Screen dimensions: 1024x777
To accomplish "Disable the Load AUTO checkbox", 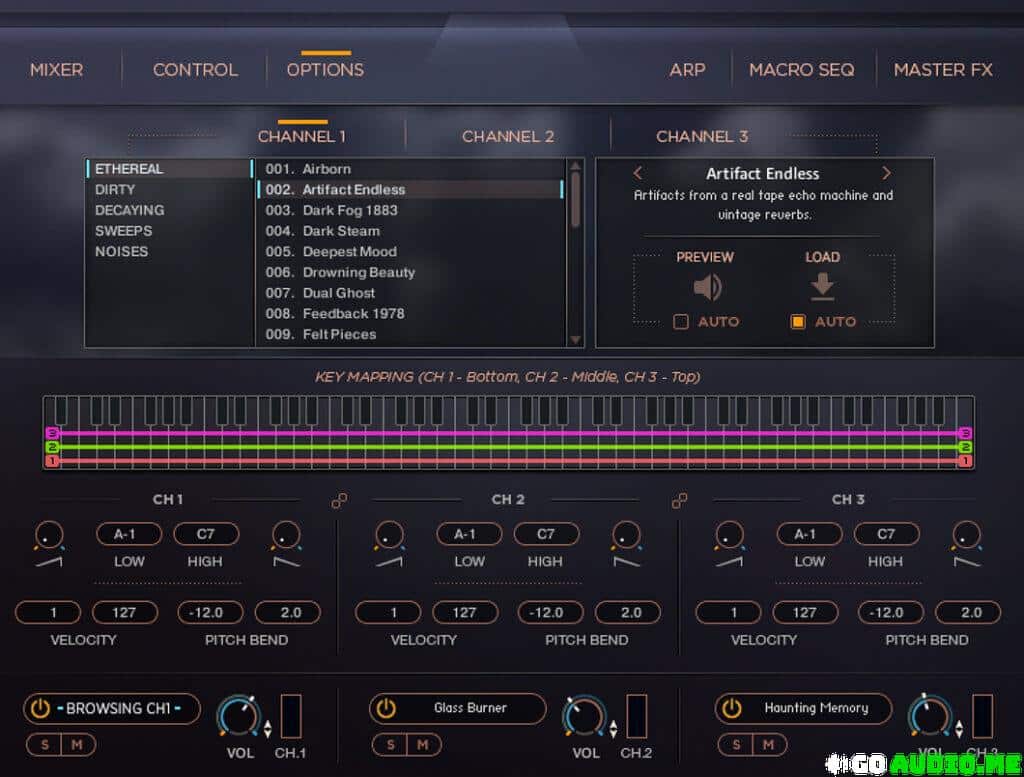I will pos(798,322).
